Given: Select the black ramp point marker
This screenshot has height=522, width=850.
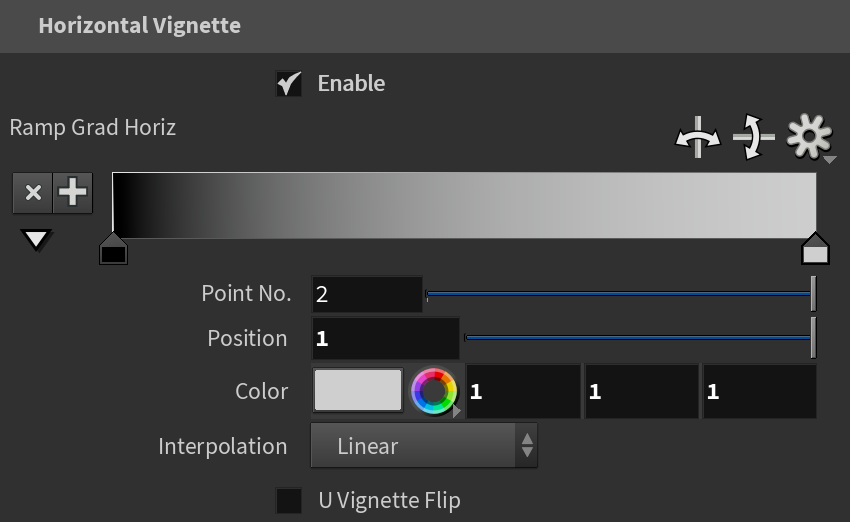Looking at the screenshot, I should [x=113, y=249].
